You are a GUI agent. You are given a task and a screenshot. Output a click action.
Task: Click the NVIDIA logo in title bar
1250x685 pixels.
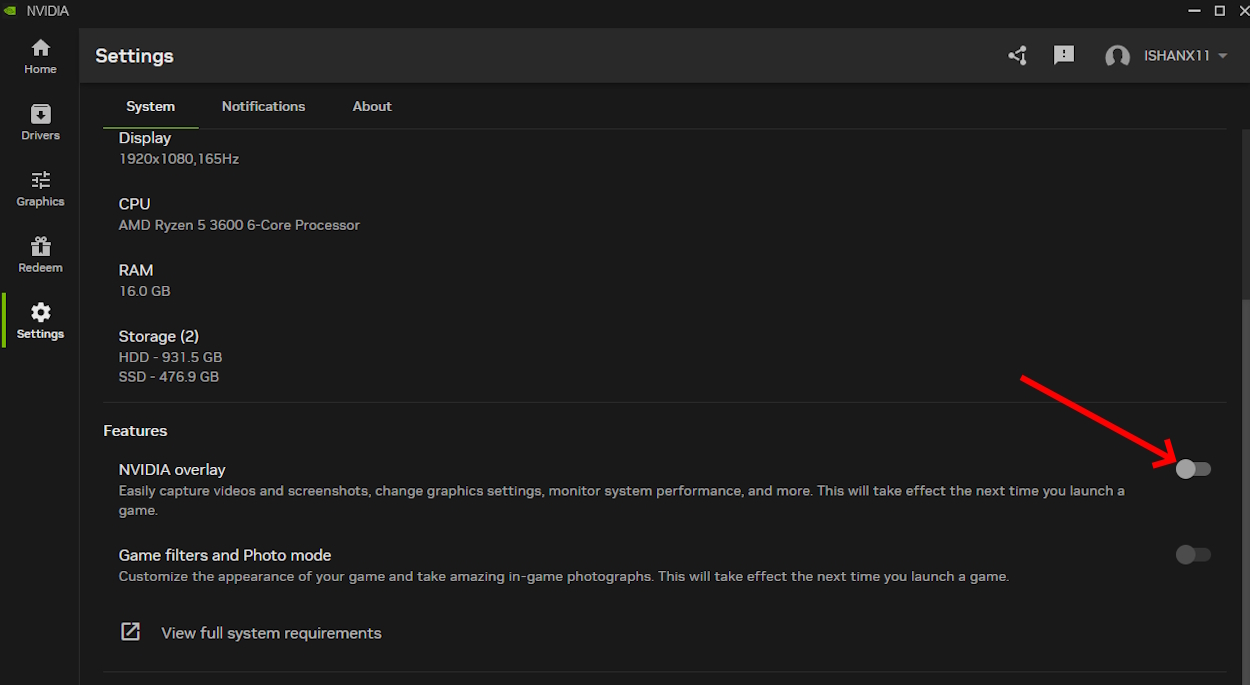pyautogui.click(x=9, y=11)
